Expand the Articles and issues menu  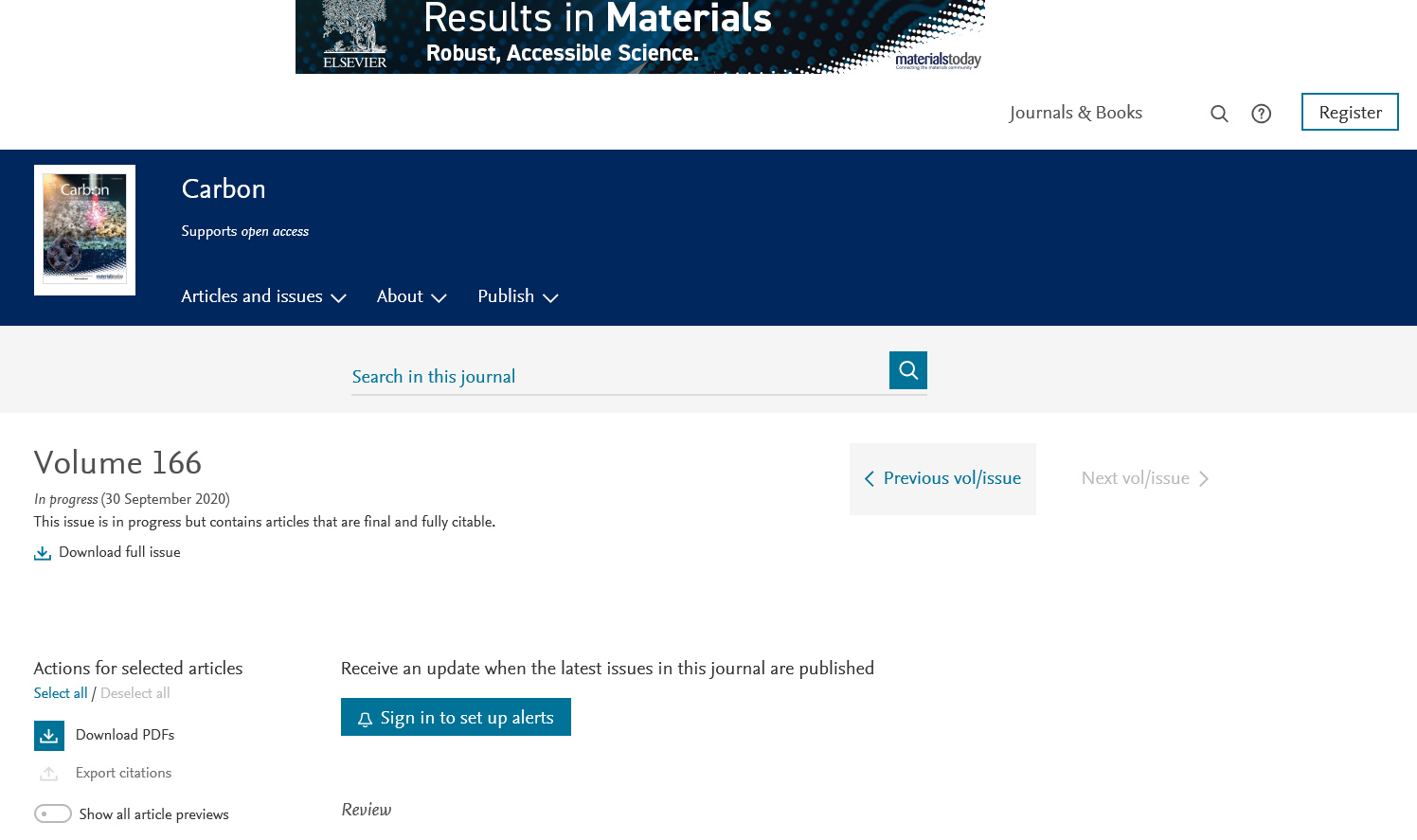263,296
